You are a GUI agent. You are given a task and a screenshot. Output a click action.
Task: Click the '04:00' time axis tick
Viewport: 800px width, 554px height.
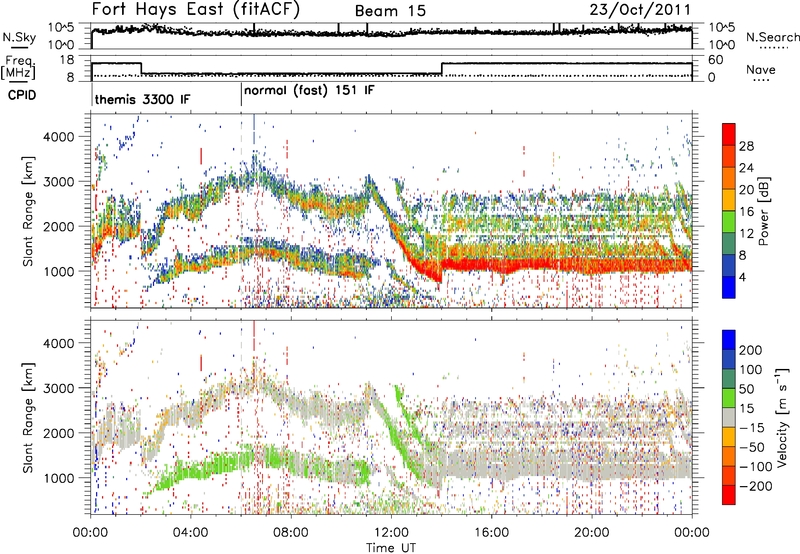pyautogui.click(x=190, y=533)
